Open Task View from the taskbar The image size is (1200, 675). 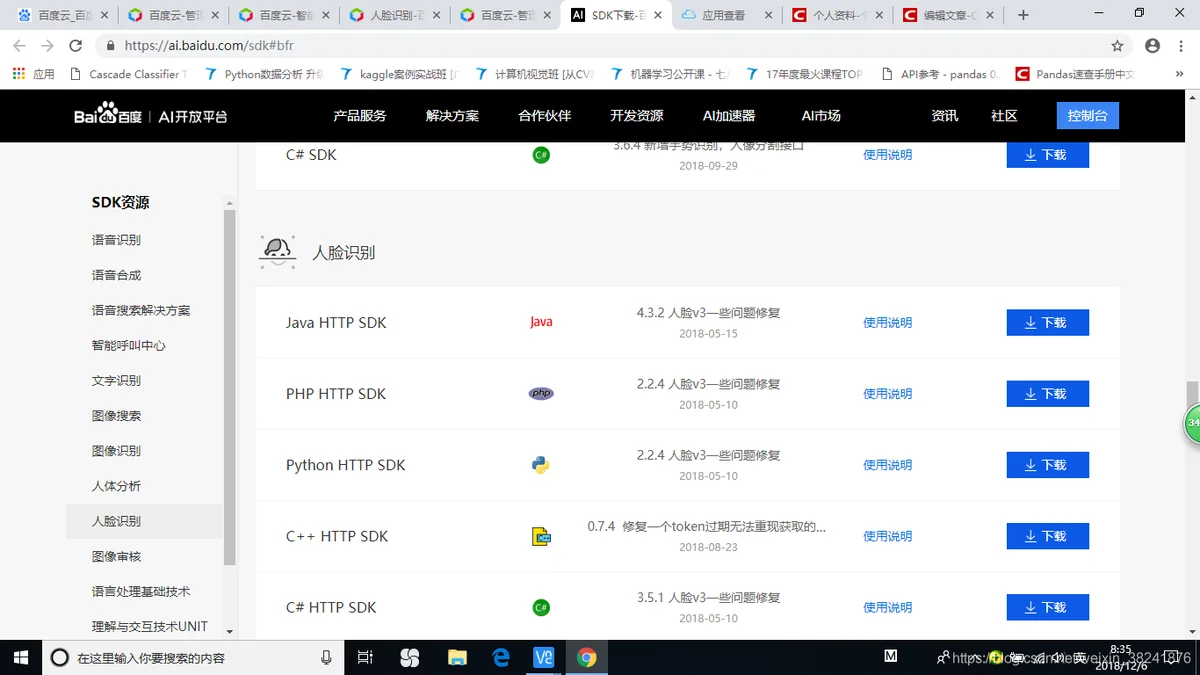coord(365,657)
